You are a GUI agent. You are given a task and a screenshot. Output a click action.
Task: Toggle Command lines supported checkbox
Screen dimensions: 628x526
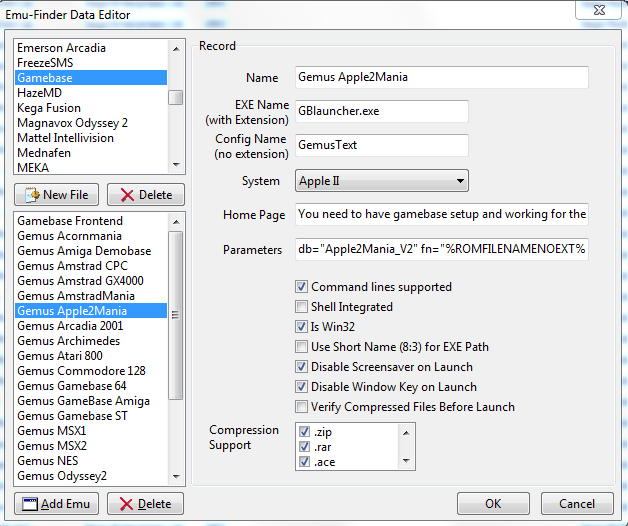click(301, 287)
